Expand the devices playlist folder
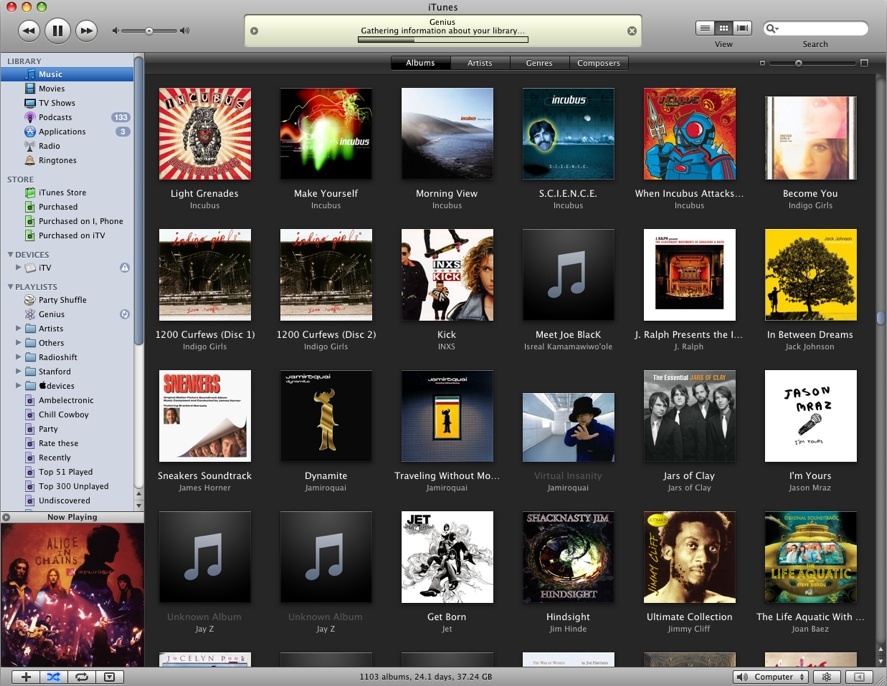The height and width of the screenshot is (686, 887). point(18,385)
